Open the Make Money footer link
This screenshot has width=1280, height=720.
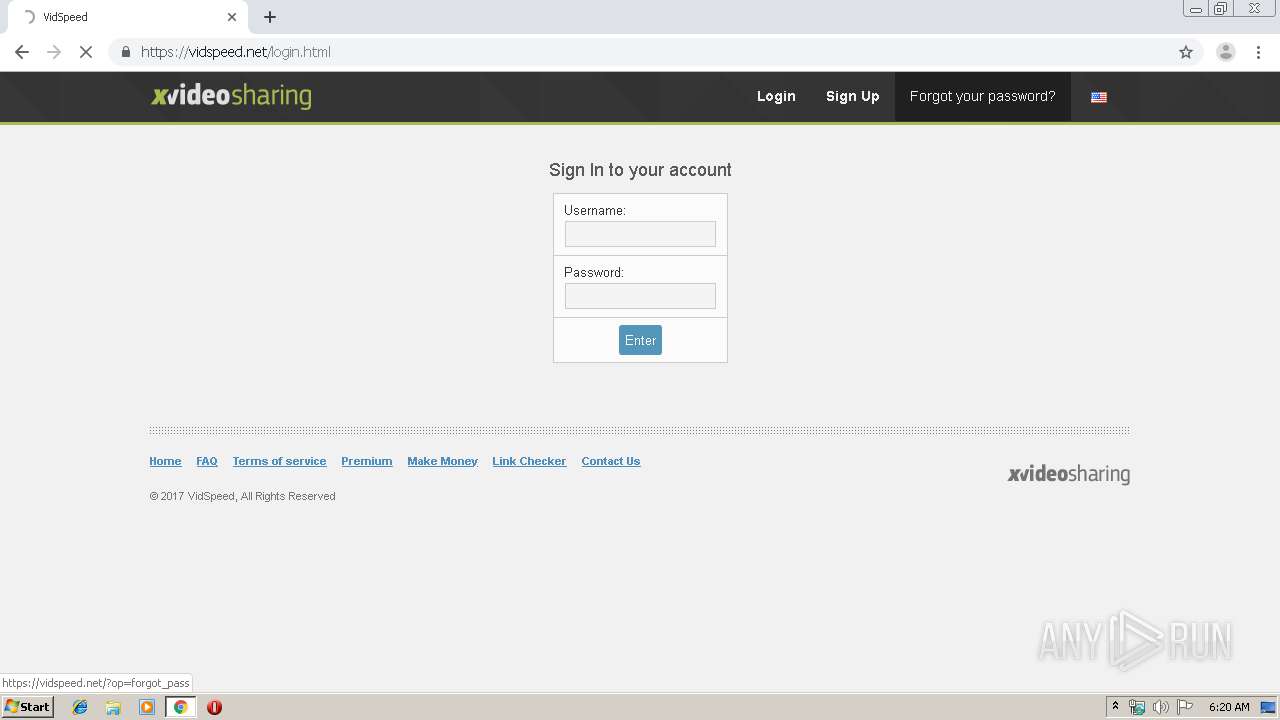[x=442, y=461]
